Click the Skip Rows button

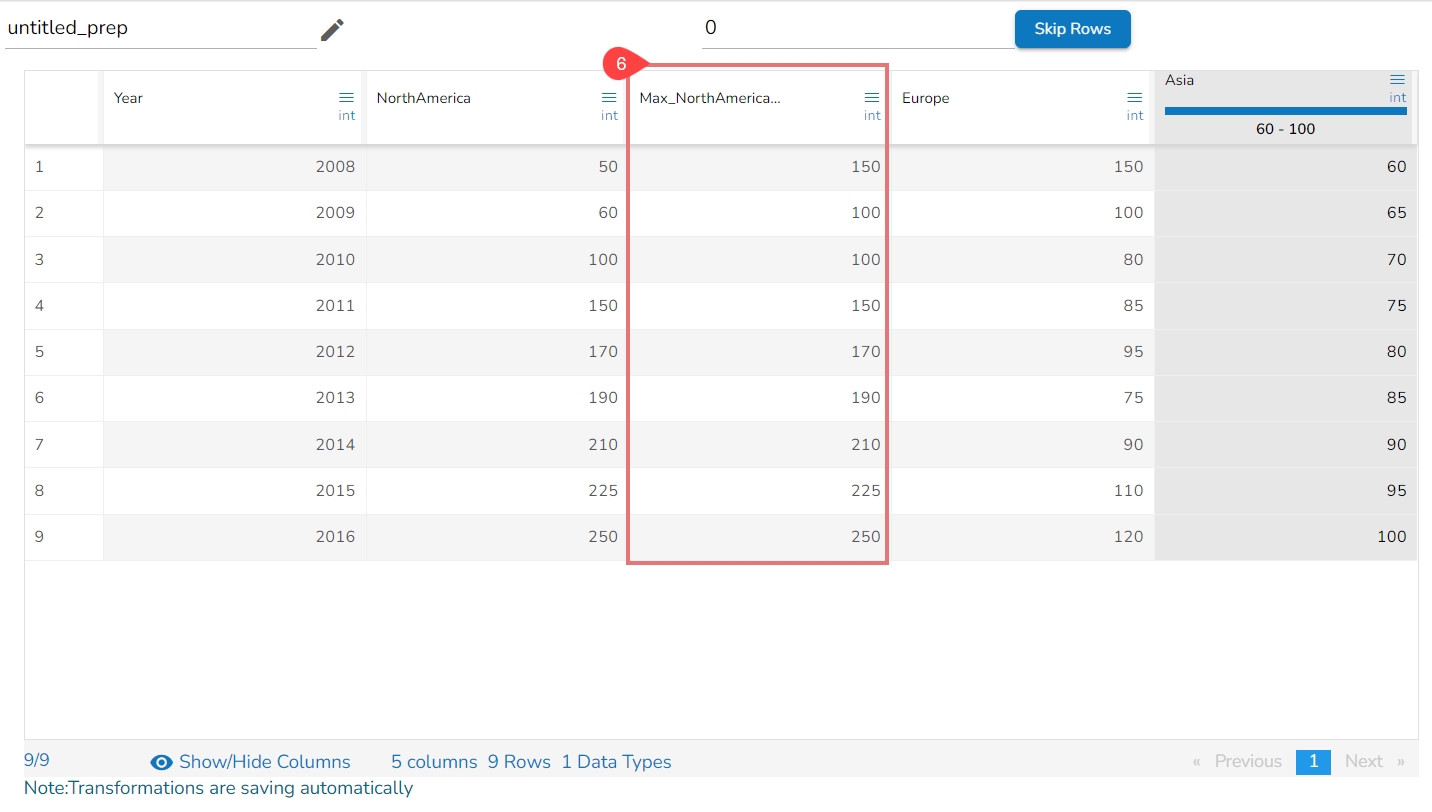pos(1073,29)
